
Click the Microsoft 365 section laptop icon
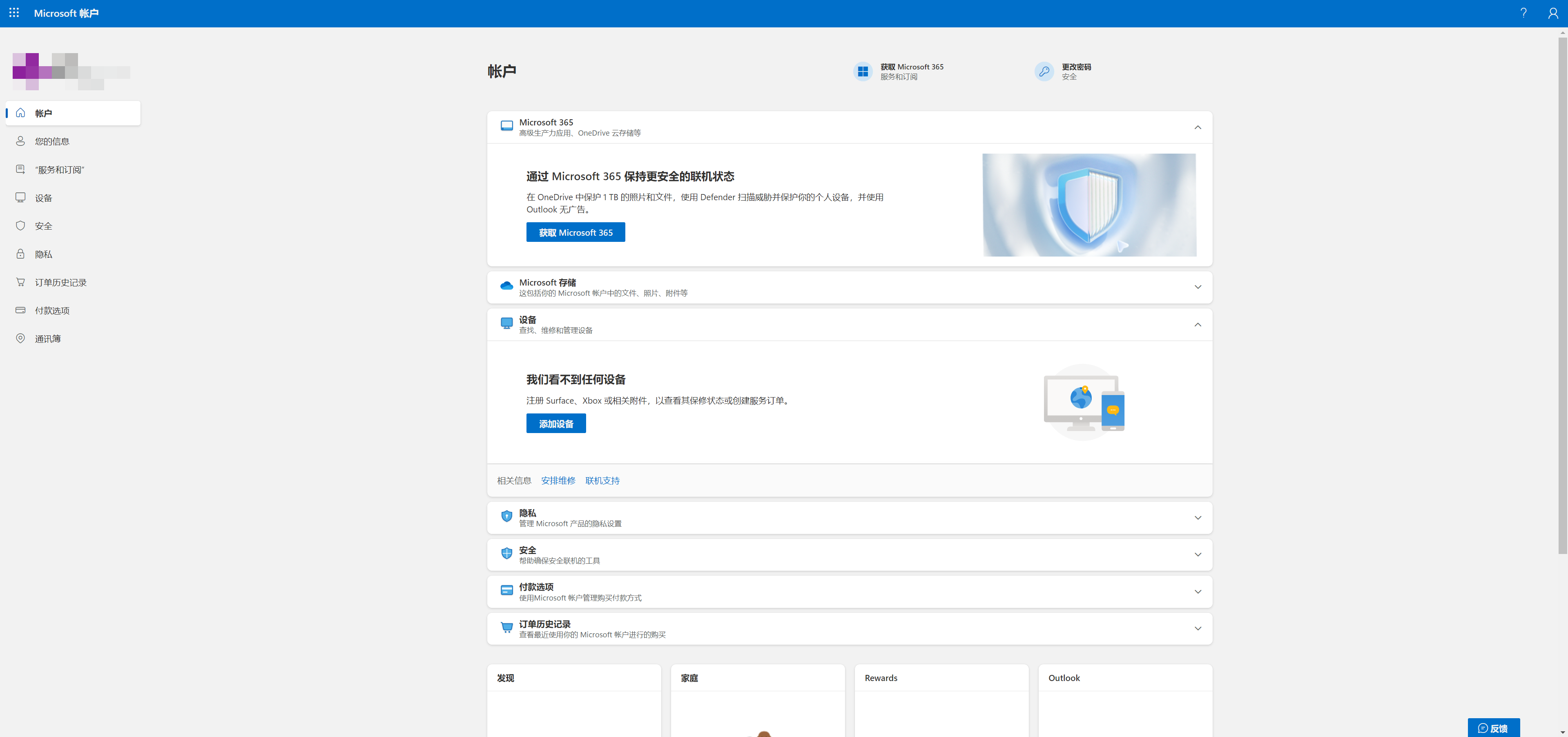[x=506, y=126]
